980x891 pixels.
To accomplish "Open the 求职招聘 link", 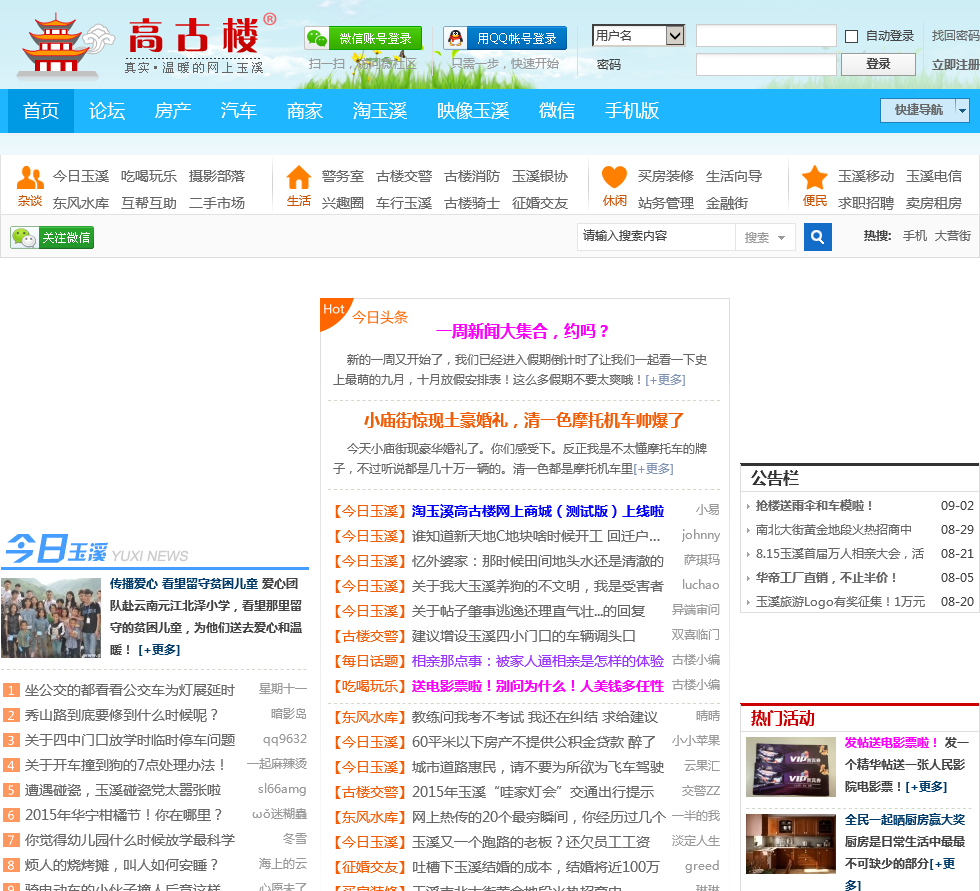I will click(x=866, y=203).
